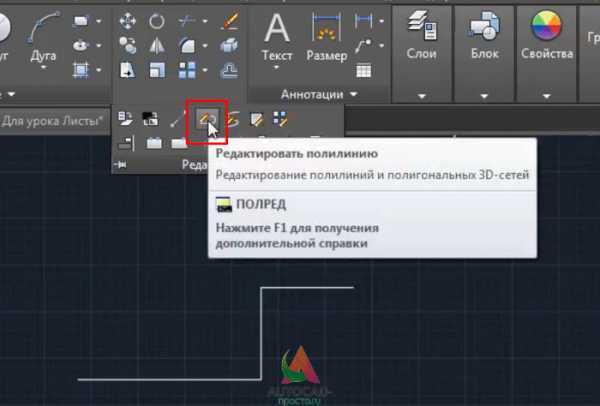
Task: Select the Align tool icon
Action: (126, 143)
